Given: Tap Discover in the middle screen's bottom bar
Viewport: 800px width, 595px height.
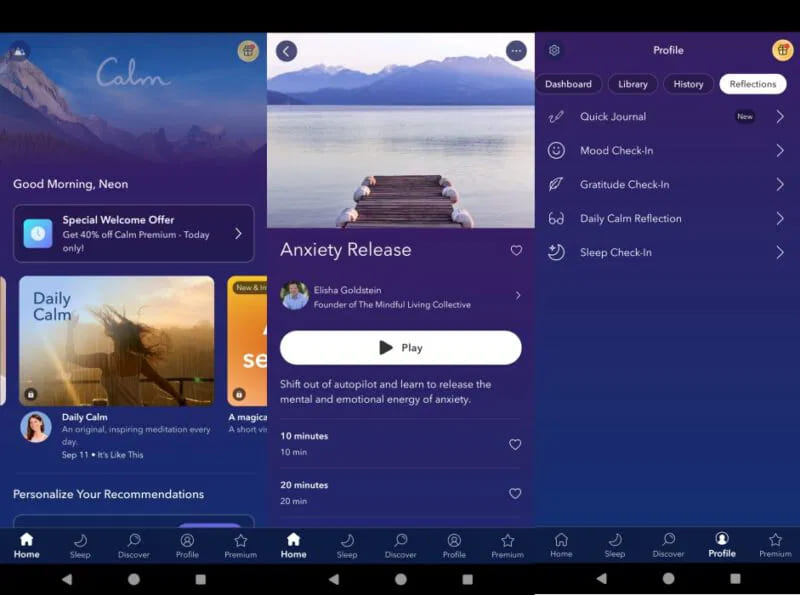Looking at the screenshot, I should point(401,546).
